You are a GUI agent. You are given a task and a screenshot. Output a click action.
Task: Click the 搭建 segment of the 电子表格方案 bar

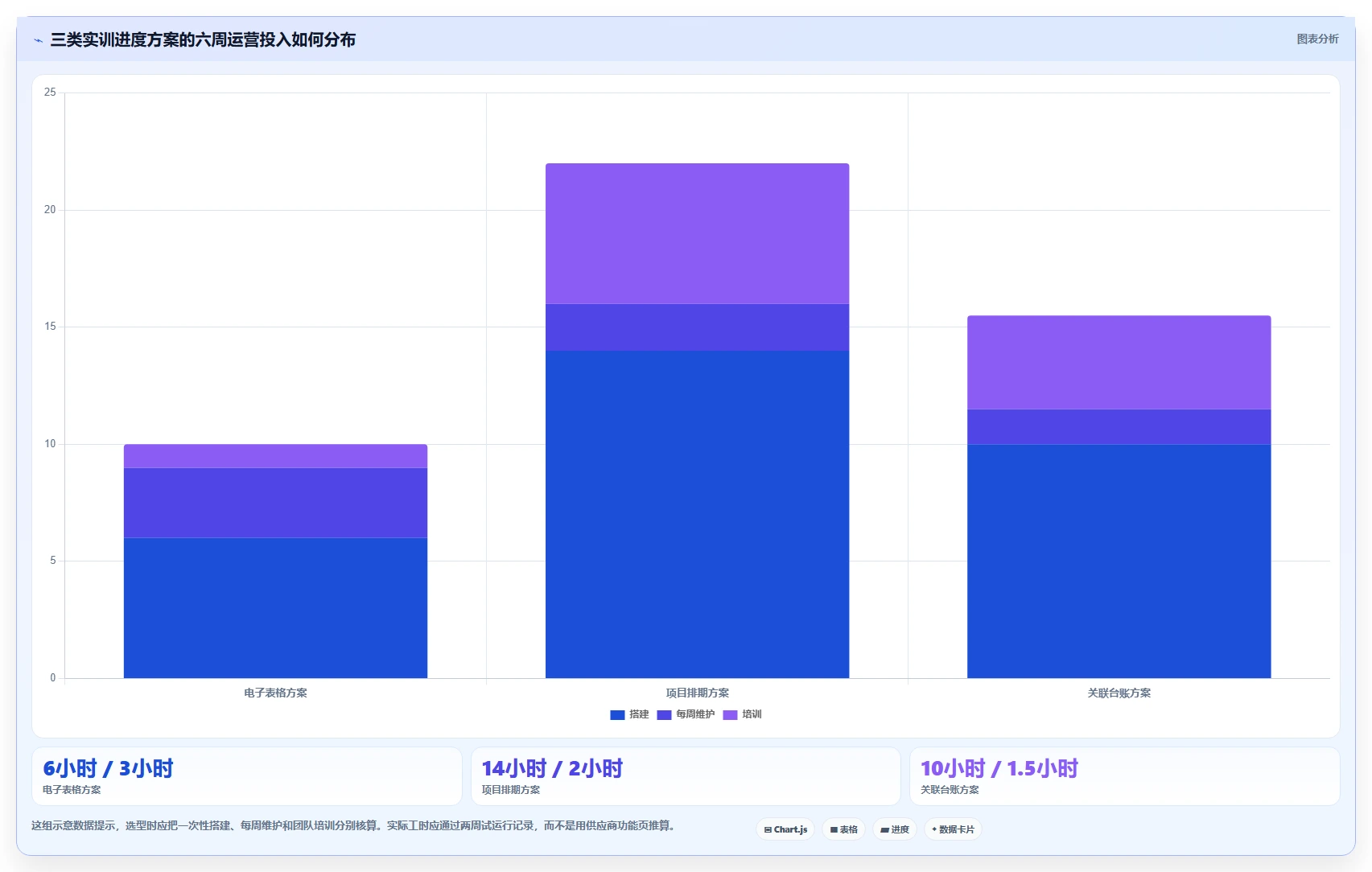[275, 607]
